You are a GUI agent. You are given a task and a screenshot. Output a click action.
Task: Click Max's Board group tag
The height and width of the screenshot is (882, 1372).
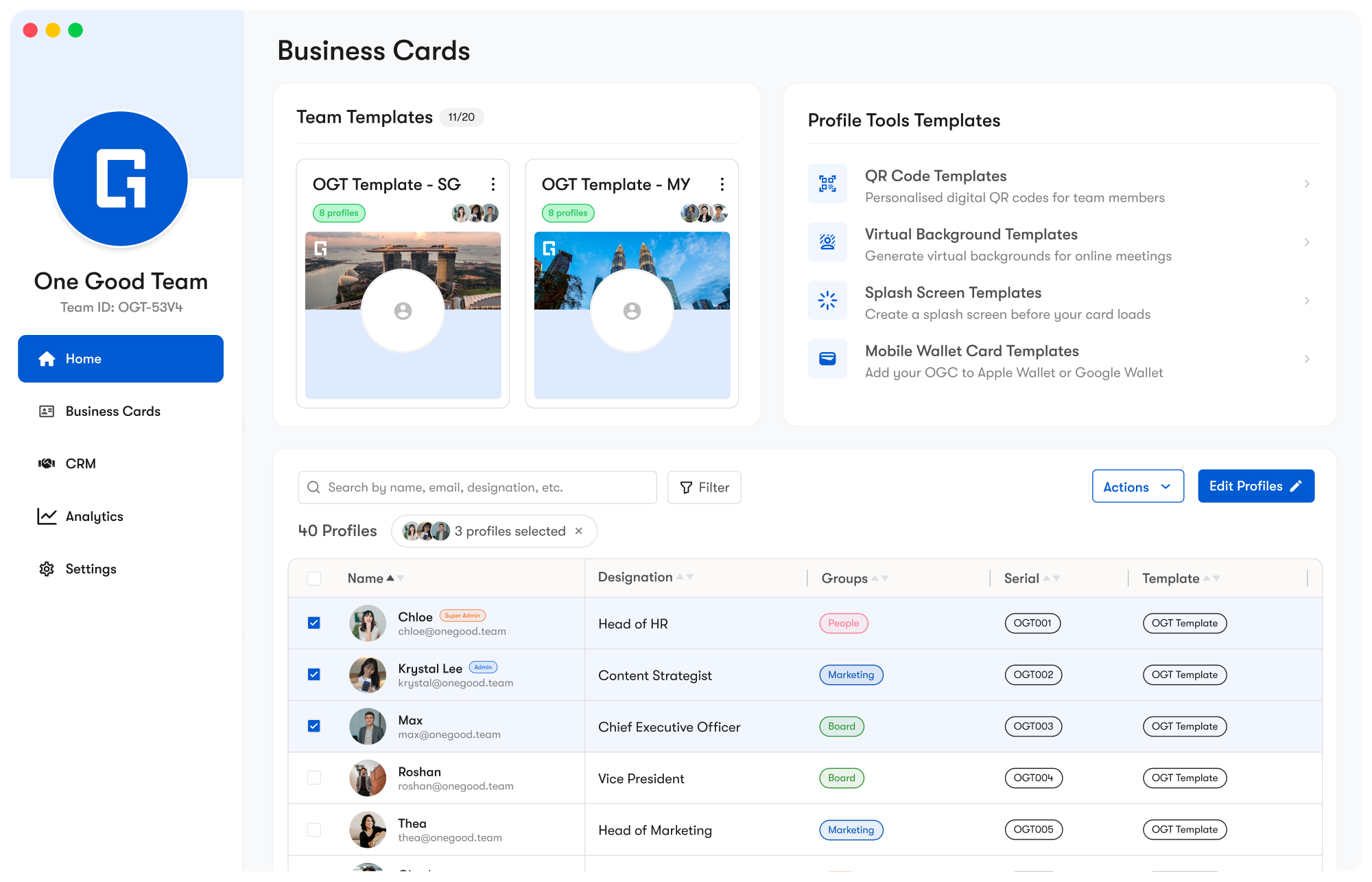[x=842, y=726]
